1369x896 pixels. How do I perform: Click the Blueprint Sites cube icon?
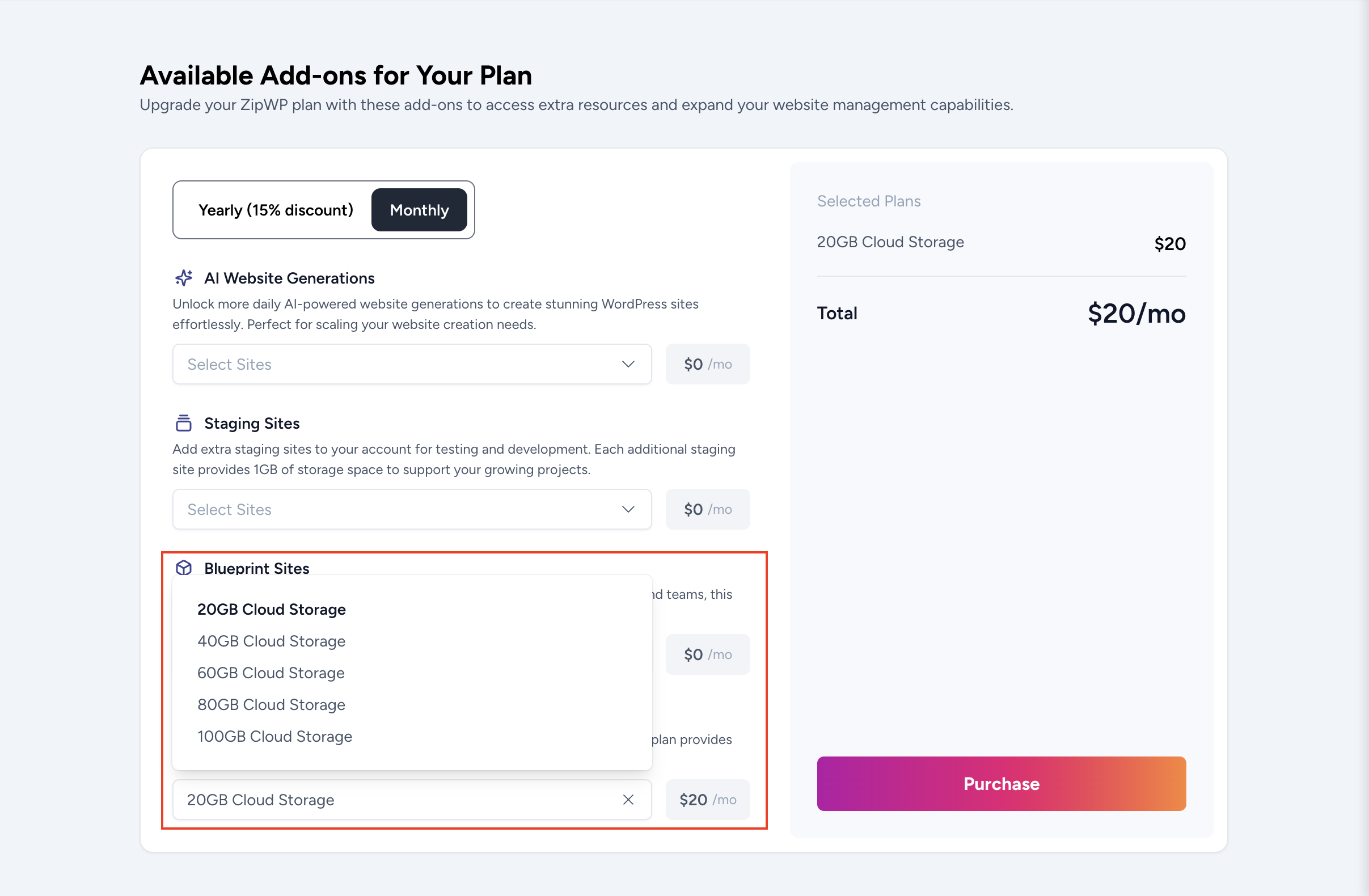pos(184,568)
